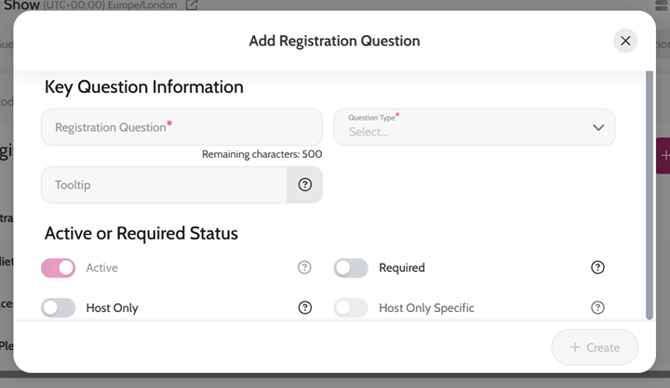Open help icon next to Active toggle
This screenshot has height=388, width=670.
coord(304,267)
